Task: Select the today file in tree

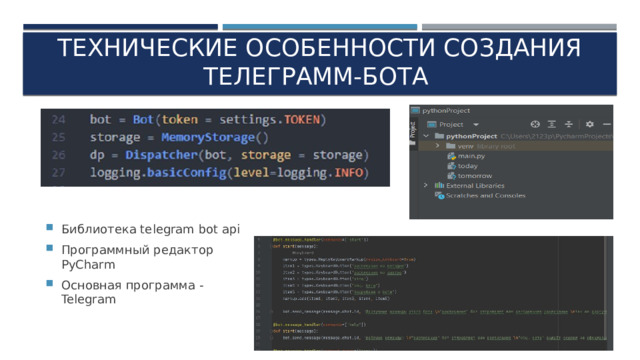Action: click(468, 166)
